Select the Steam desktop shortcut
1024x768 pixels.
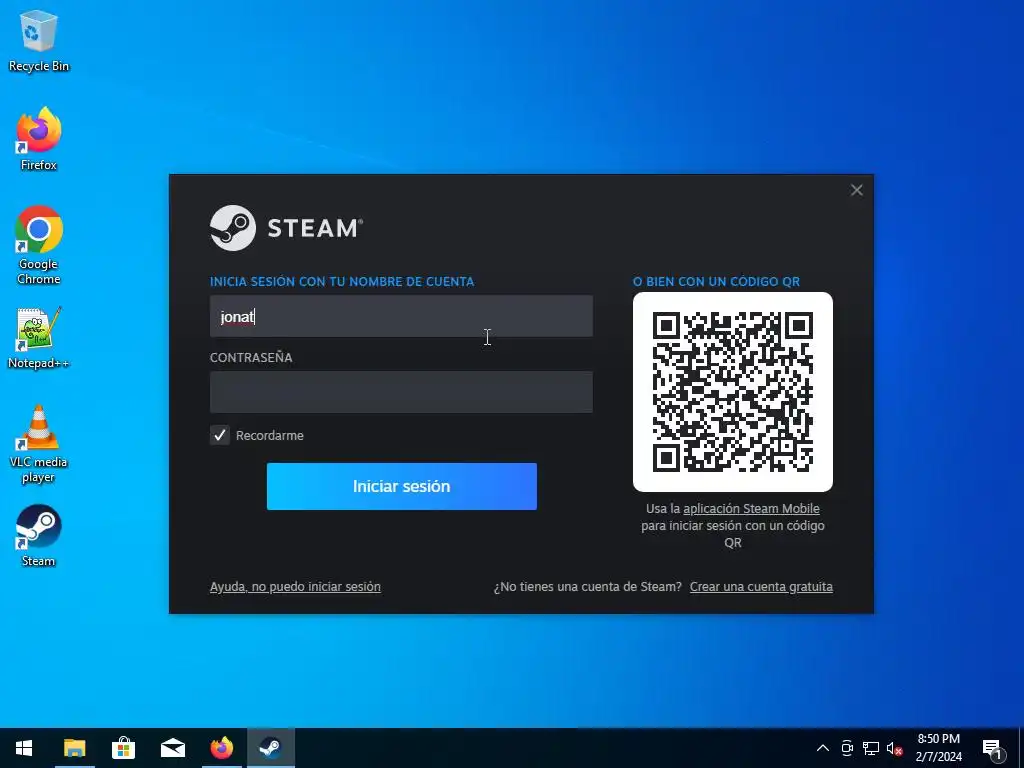pyautogui.click(x=39, y=536)
